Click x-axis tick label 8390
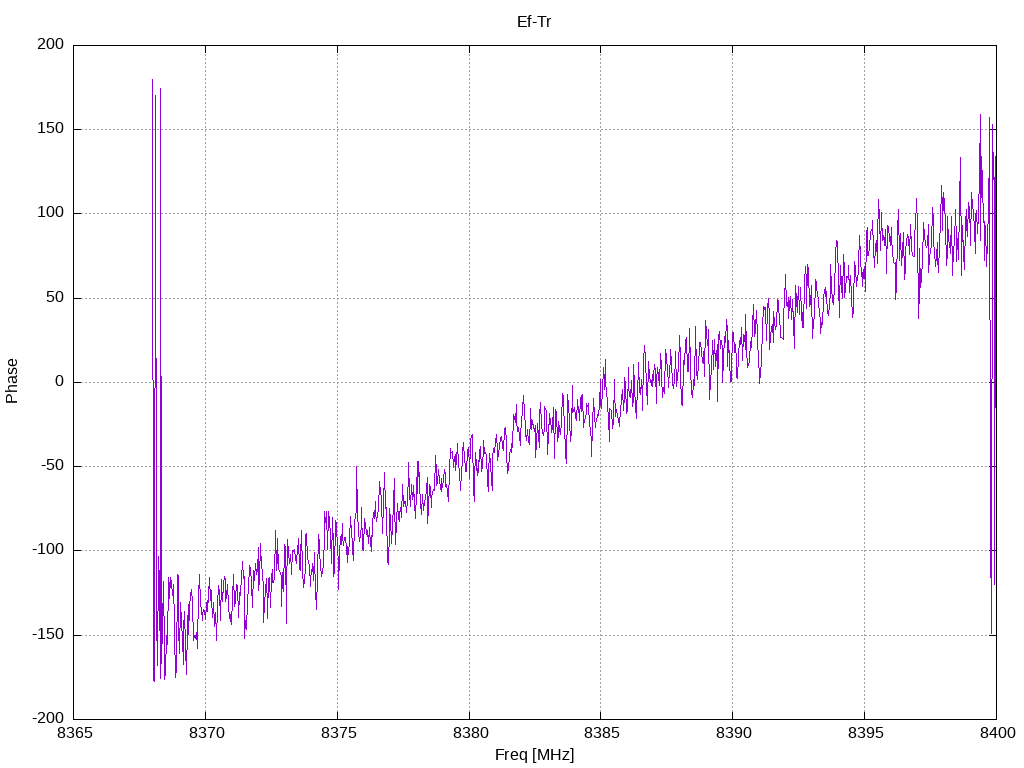 tap(733, 733)
